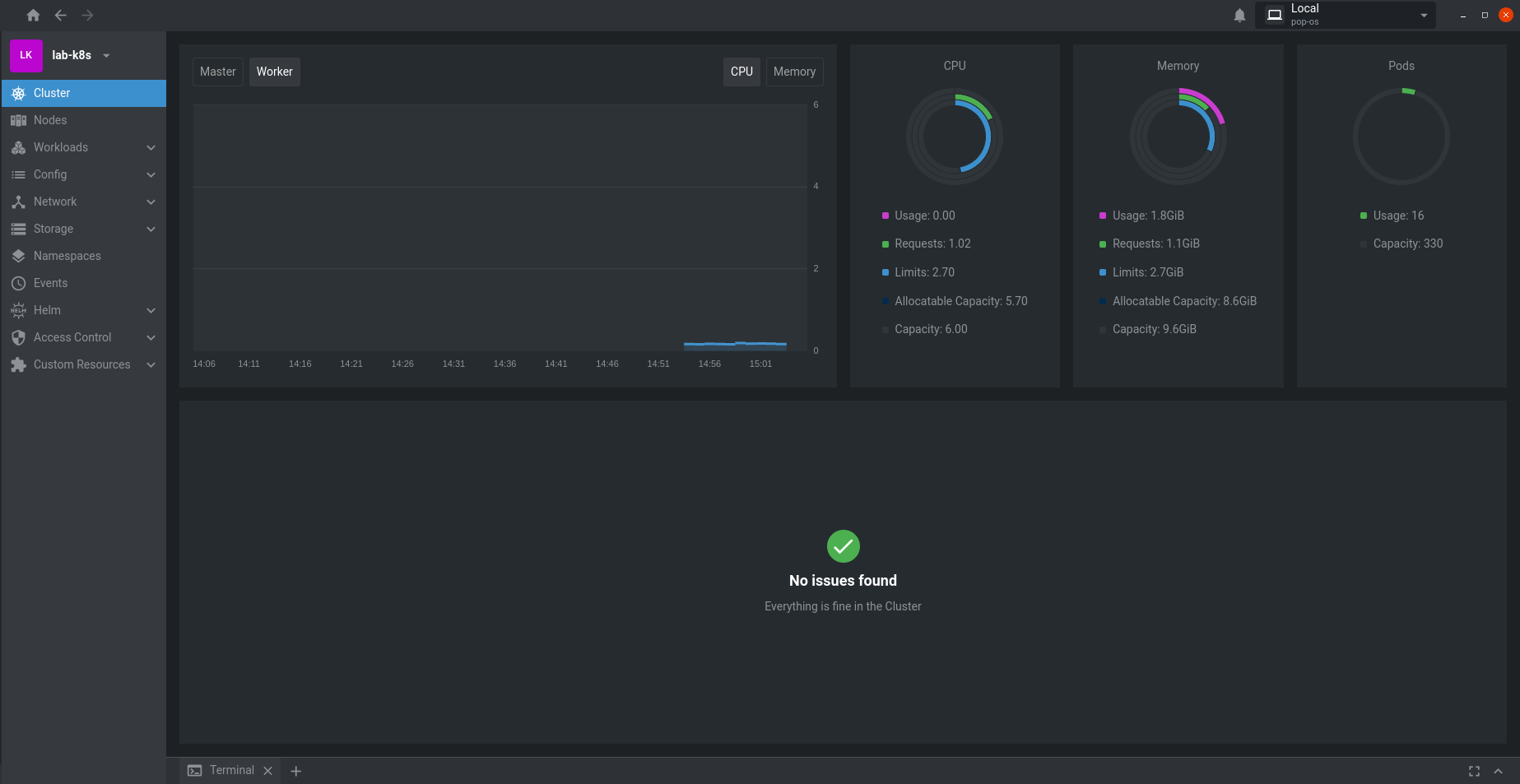Click 'Usage: 16' pods text

pos(1398,216)
